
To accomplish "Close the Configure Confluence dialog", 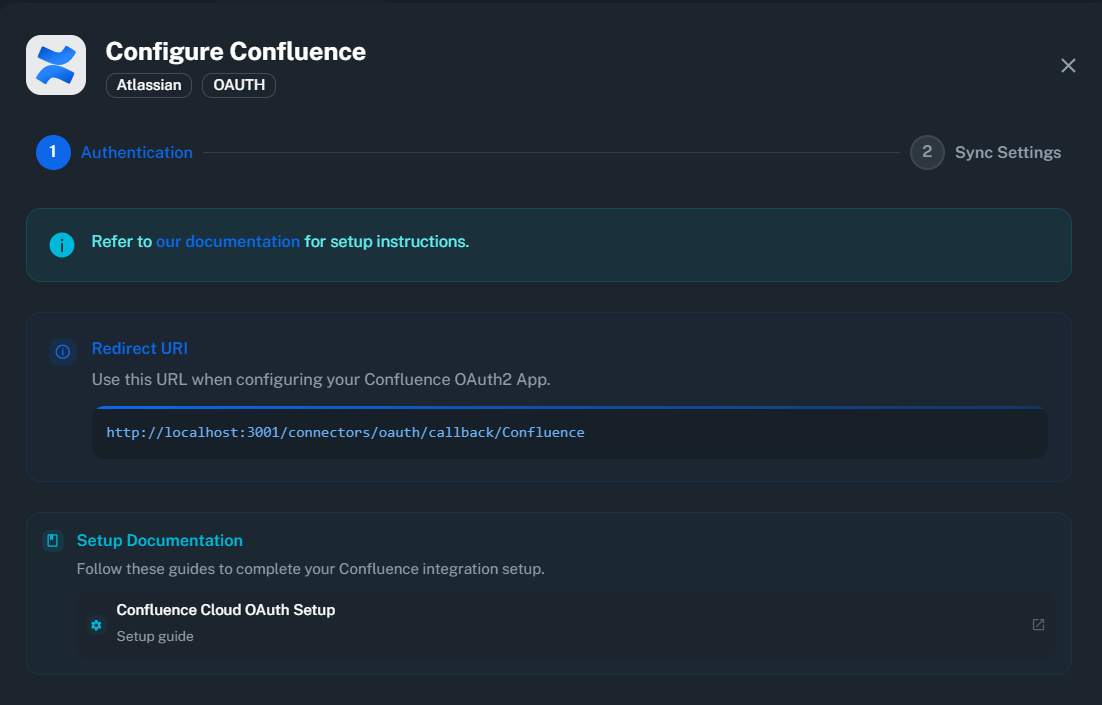I will (x=1068, y=65).
